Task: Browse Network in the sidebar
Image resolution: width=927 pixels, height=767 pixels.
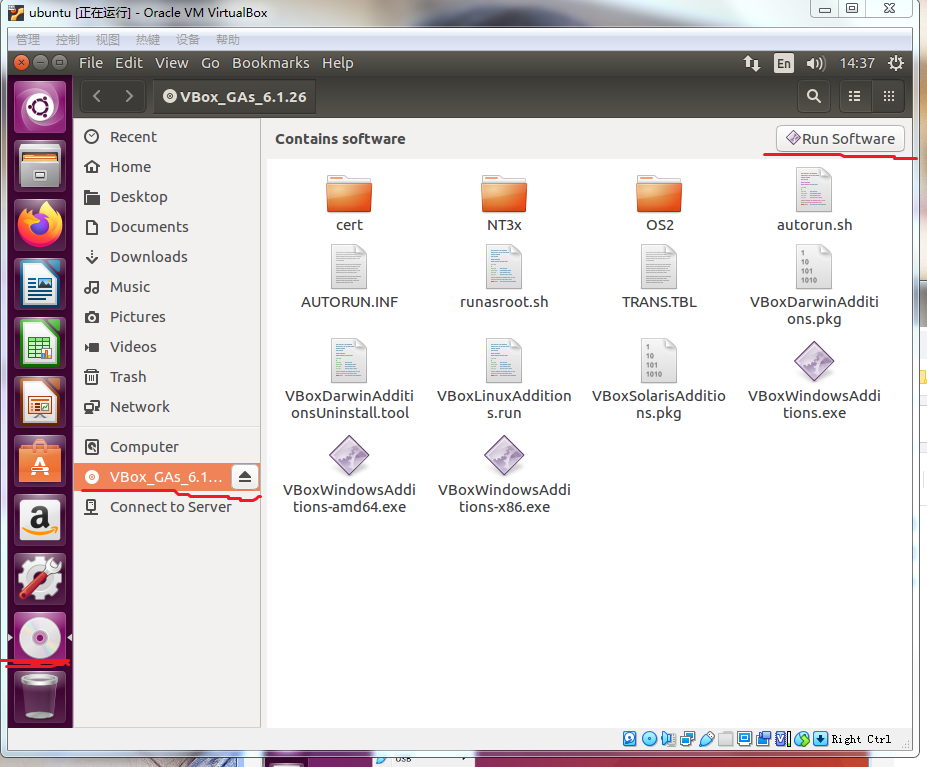Action: coord(167,407)
